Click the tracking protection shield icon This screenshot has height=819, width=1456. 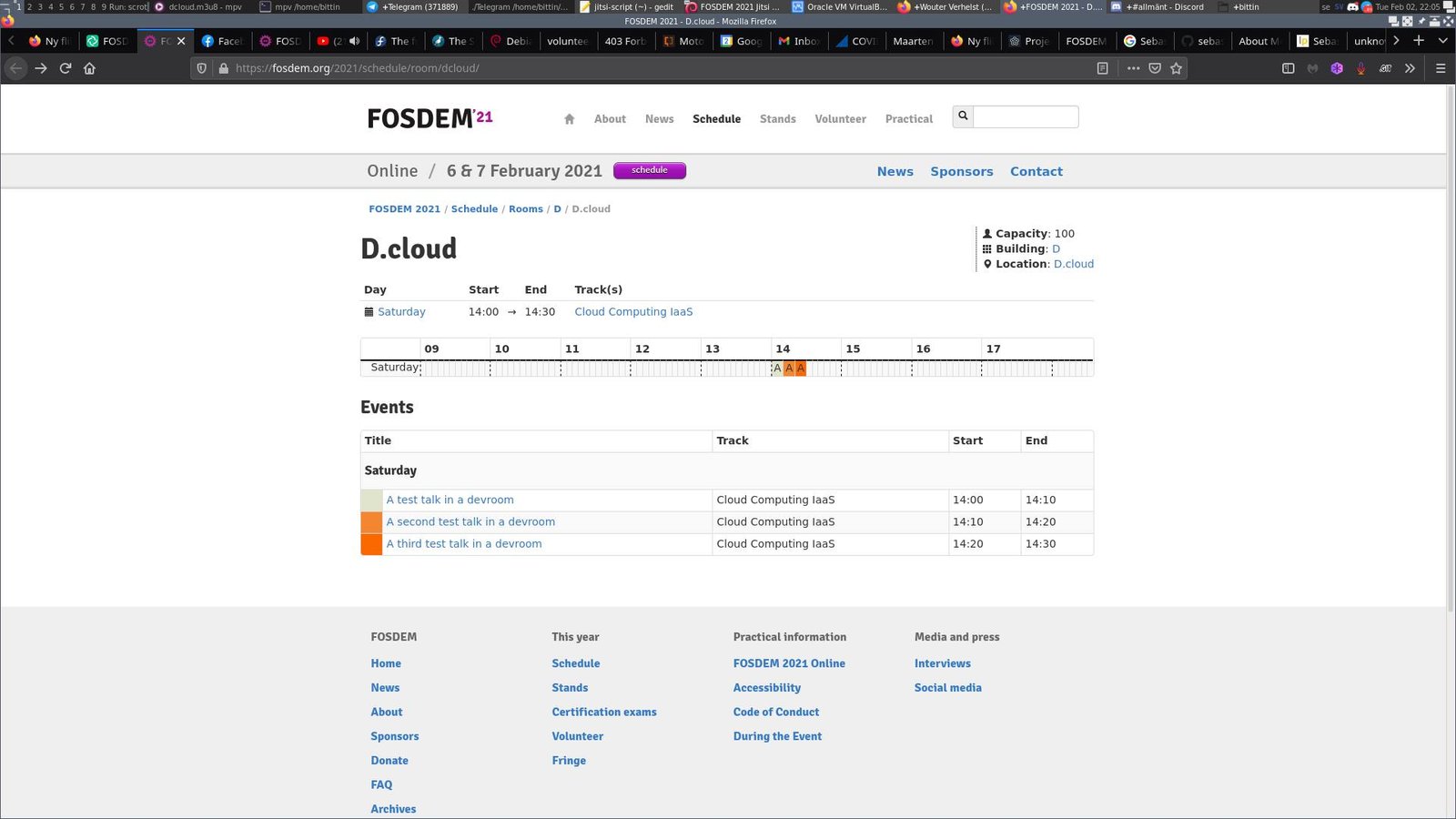click(202, 68)
